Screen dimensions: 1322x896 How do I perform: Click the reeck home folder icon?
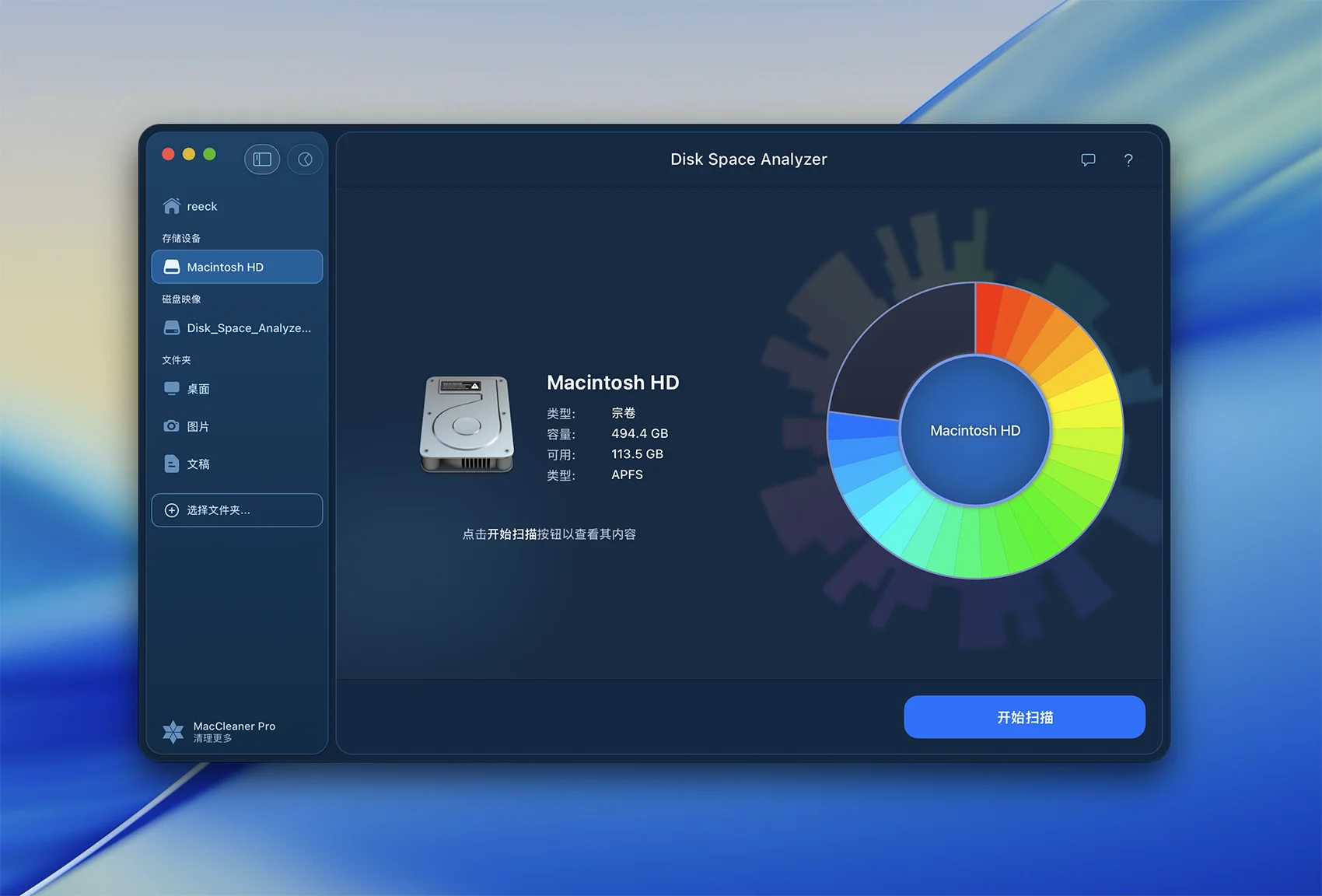pos(172,206)
